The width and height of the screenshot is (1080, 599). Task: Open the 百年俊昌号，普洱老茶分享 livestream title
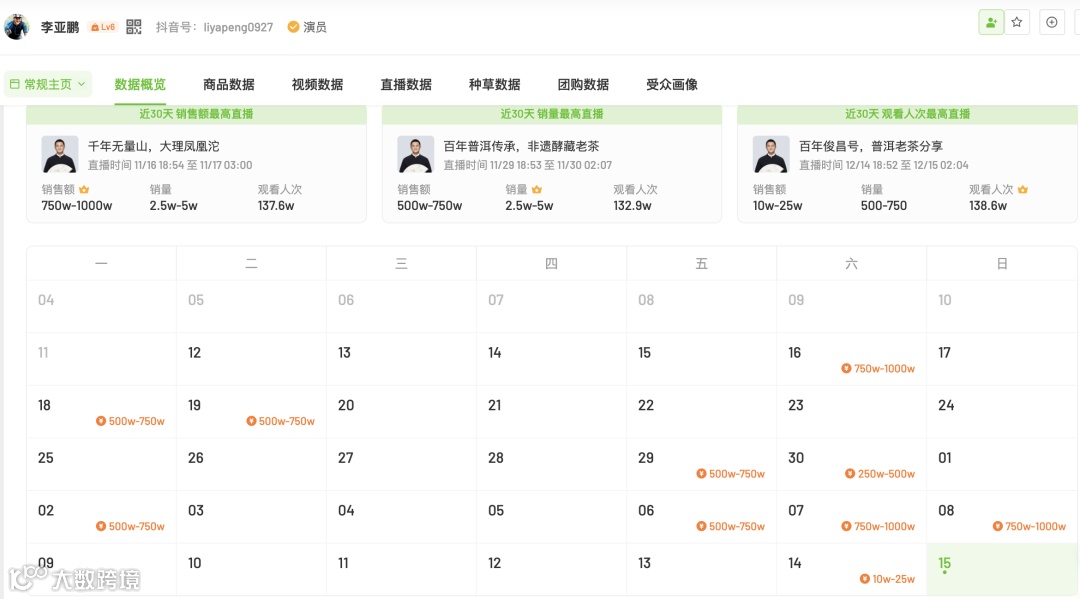[871, 146]
